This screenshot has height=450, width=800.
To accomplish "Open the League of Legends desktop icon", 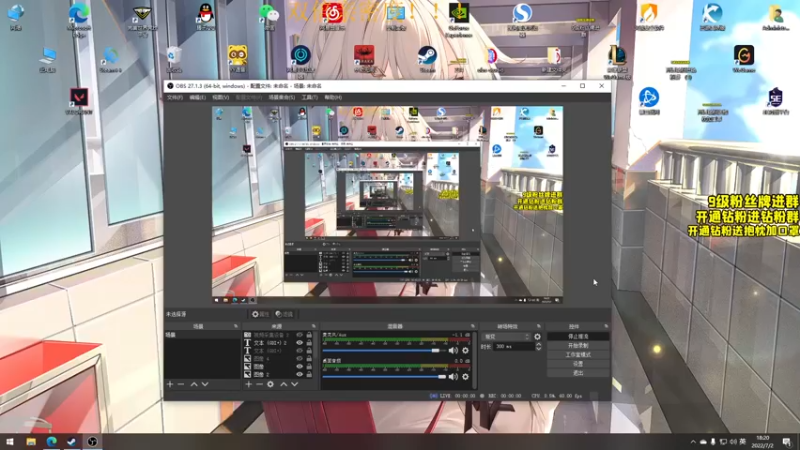I will pyautogui.click(x=617, y=62).
